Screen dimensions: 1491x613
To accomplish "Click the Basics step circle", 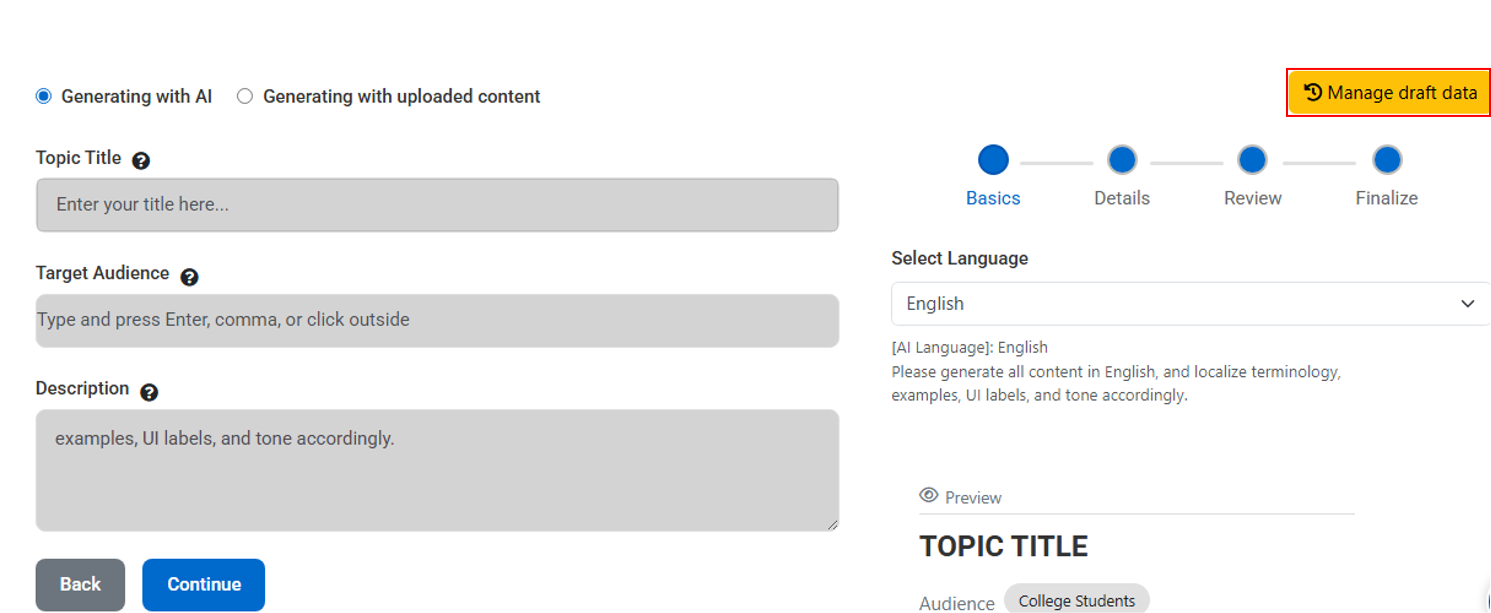I will [x=993, y=160].
